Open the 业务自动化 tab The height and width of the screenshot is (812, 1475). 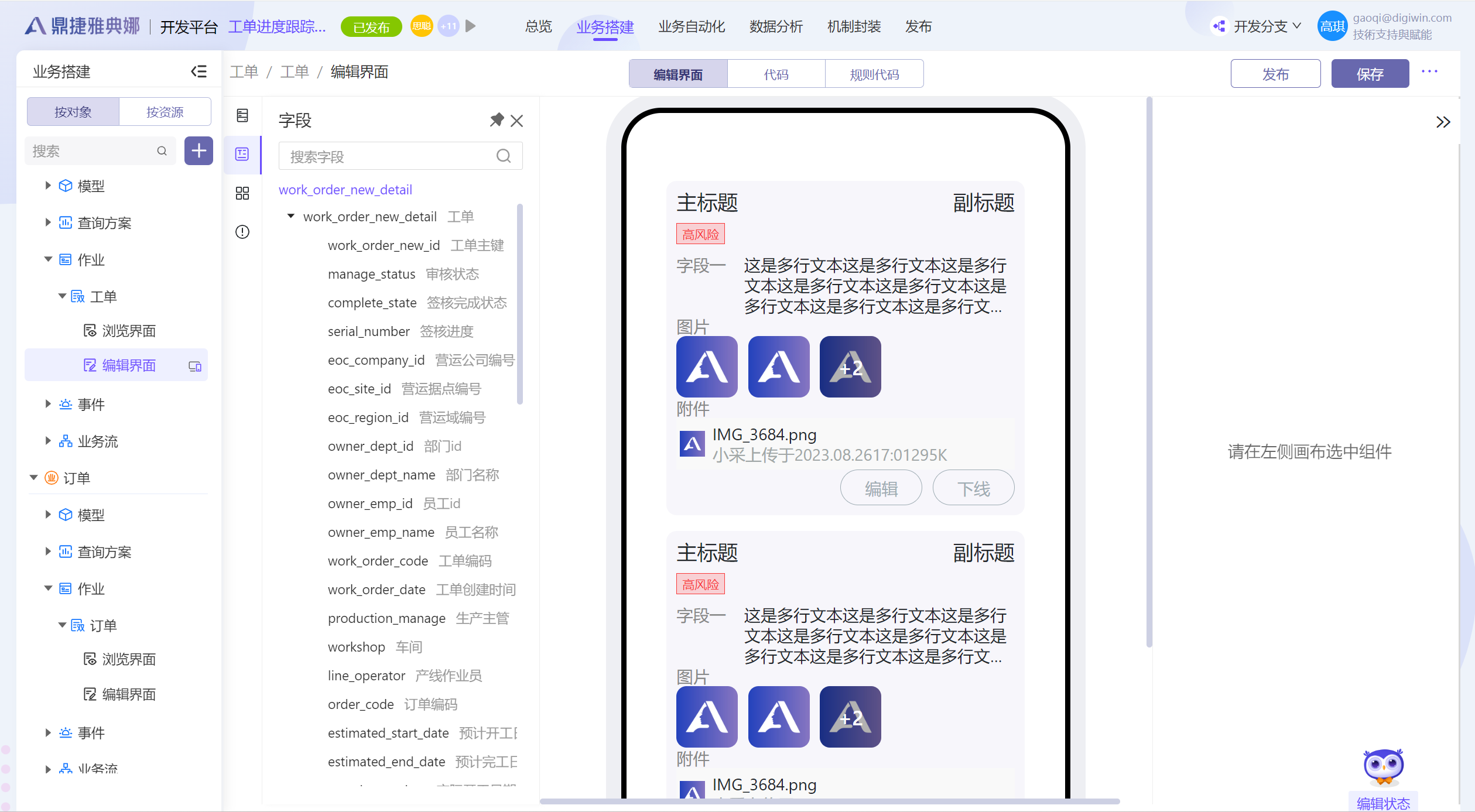(692, 26)
